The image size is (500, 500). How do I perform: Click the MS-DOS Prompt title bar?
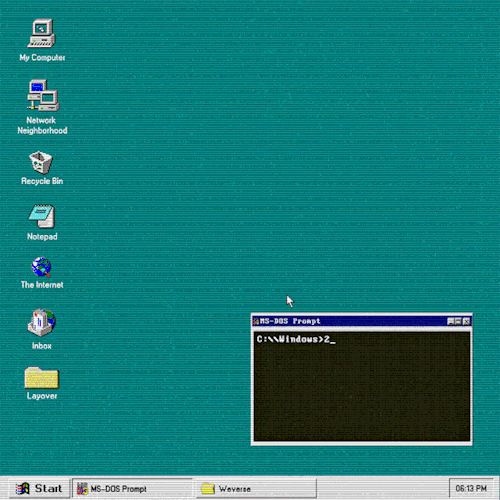click(362, 321)
